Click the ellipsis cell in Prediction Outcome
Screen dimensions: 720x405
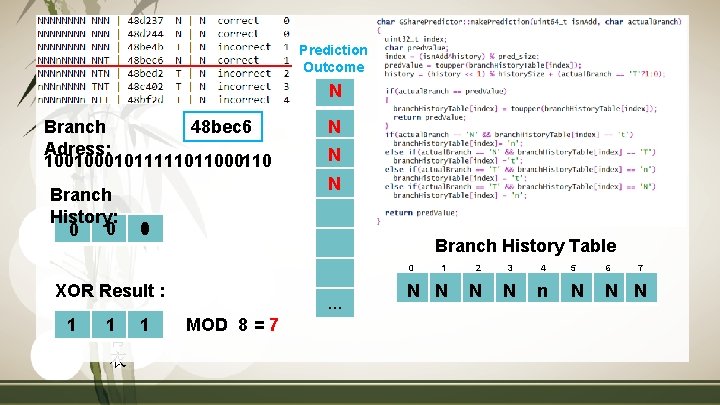335,303
